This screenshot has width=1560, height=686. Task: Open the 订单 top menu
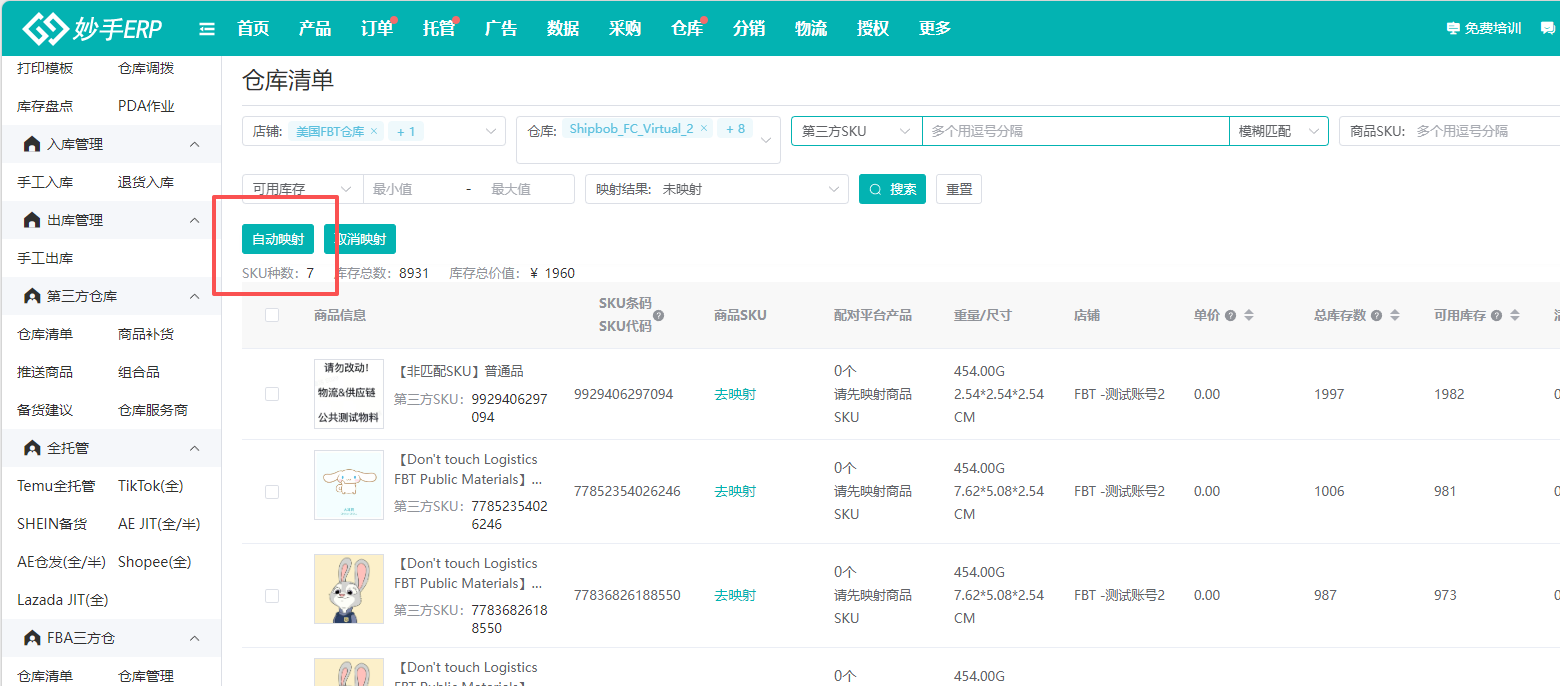377,29
